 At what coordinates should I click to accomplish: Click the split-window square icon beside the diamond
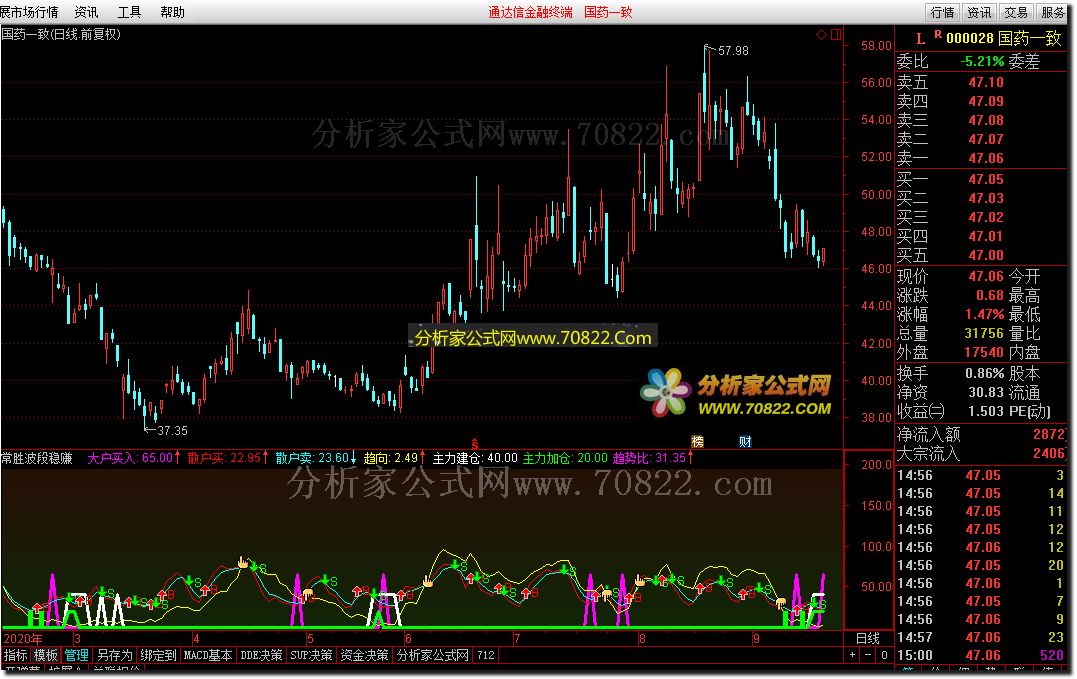coord(836,34)
